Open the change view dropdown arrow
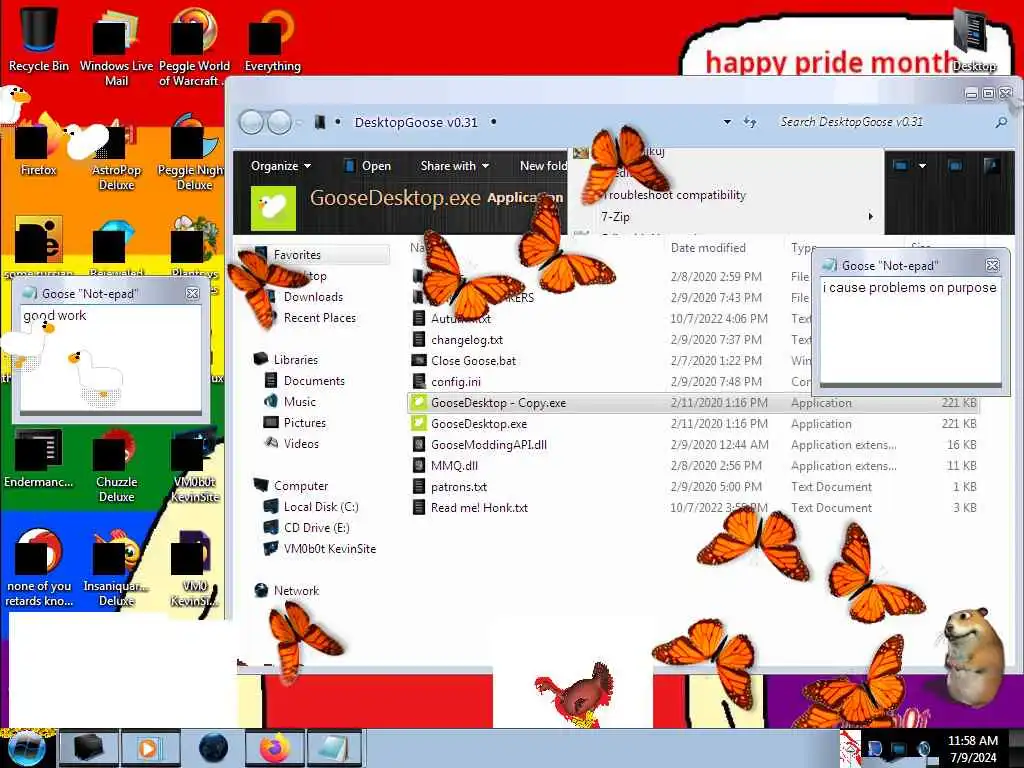The image size is (1024, 768). (922, 166)
